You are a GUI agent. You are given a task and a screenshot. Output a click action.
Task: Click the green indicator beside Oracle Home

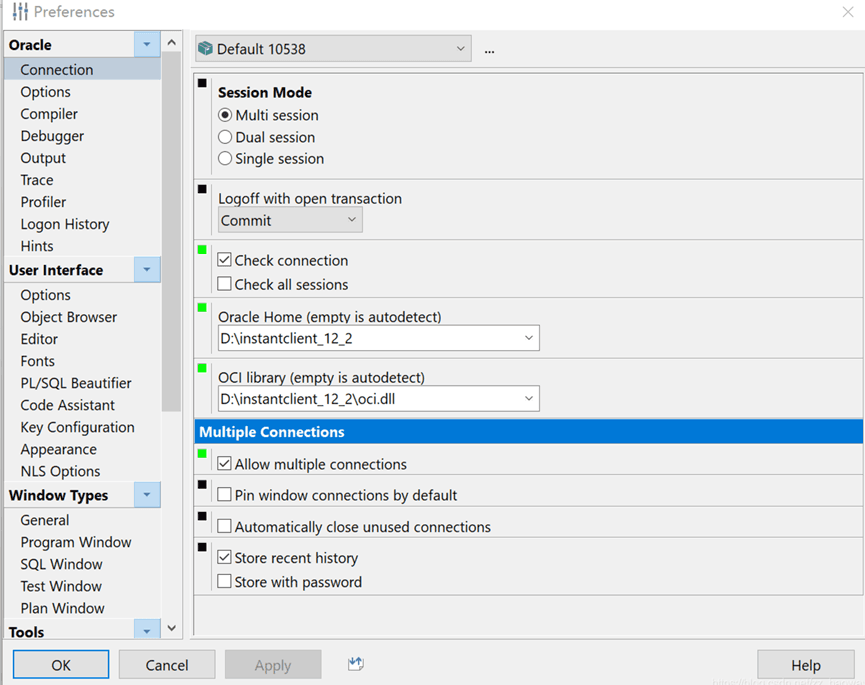(x=202, y=308)
